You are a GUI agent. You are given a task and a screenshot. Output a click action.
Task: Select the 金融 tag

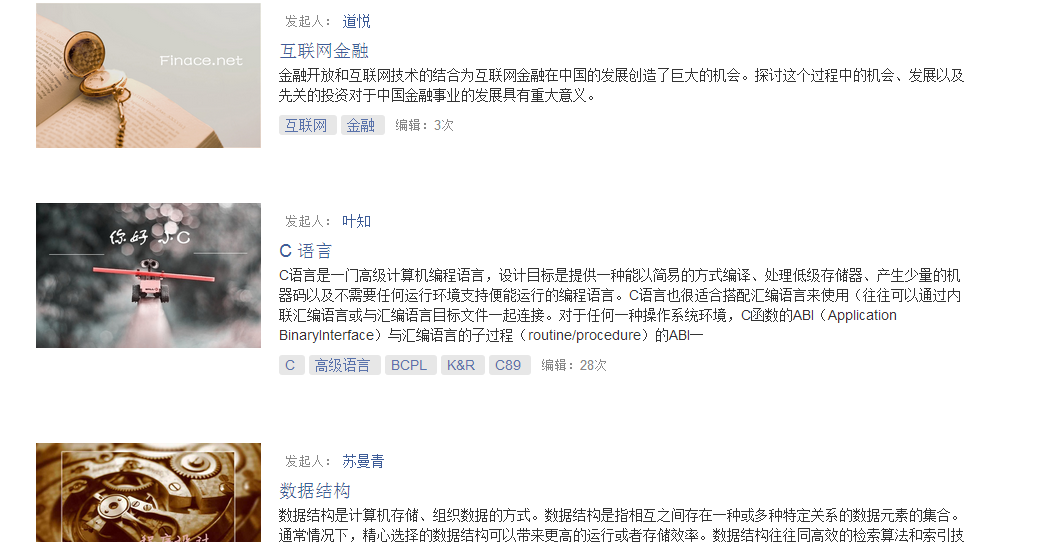tap(363, 125)
